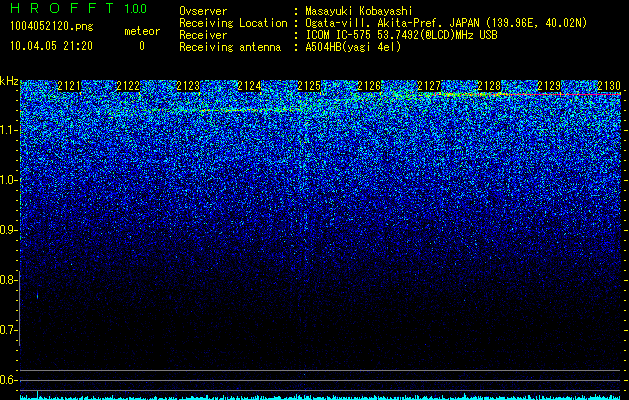The image size is (629, 400).
Task: Click the 2129 time marker
Action: click(549, 86)
